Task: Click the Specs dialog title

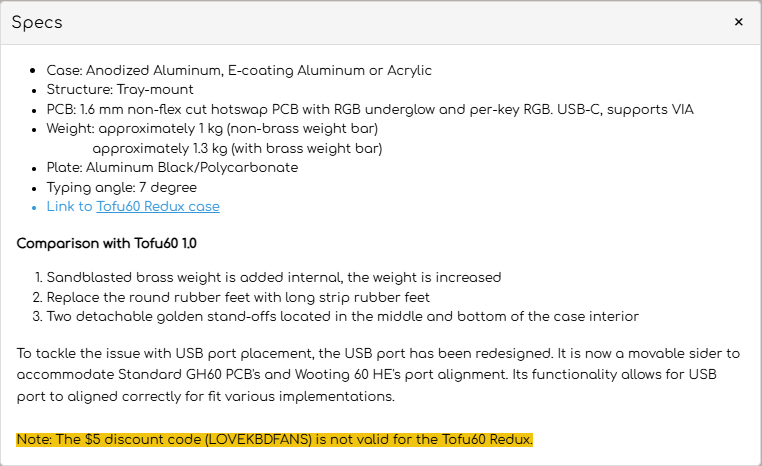Action: coord(37,22)
